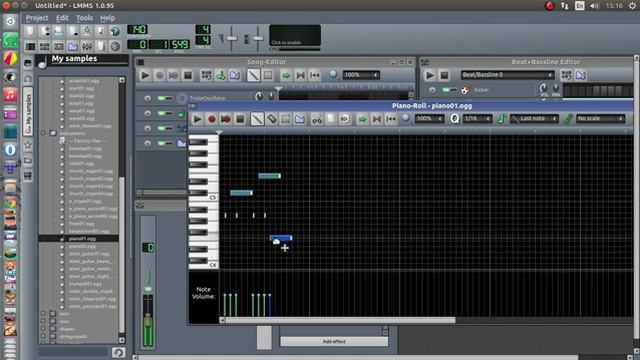This screenshot has width=640, height=360.
Task: Show controller rack via main toolbar icon
Action: [x=115, y=47]
